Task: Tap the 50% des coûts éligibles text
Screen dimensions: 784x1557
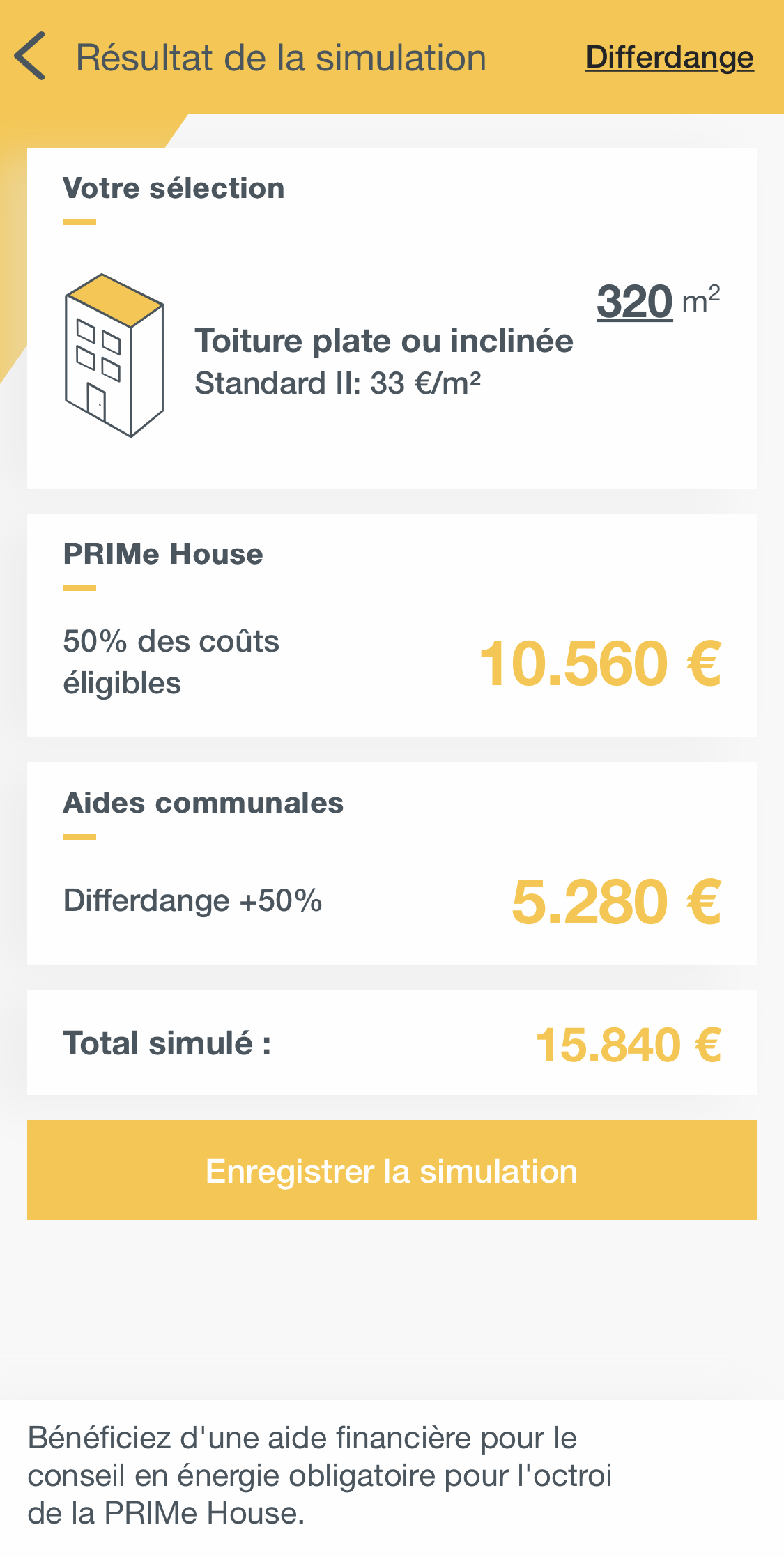Action: 171,662
